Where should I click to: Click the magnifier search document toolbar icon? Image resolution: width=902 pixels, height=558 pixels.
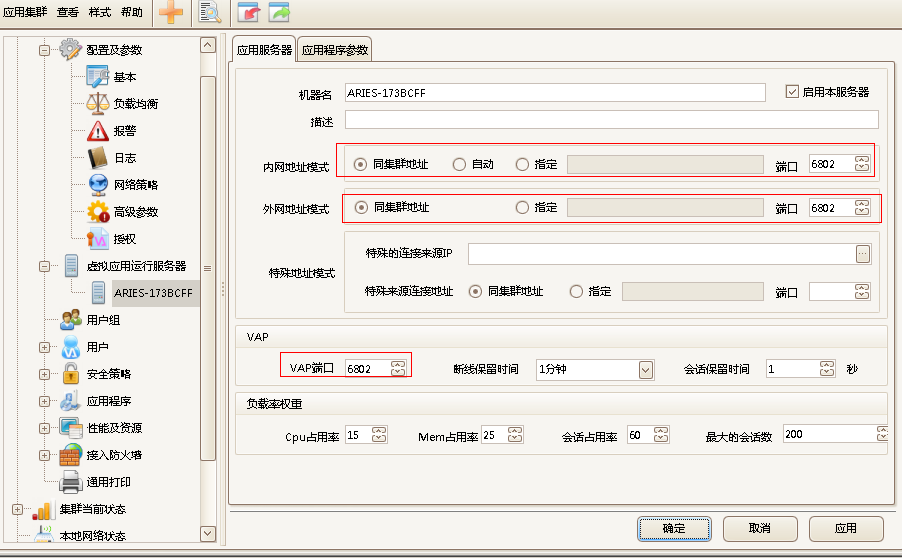click(x=210, y=12)
